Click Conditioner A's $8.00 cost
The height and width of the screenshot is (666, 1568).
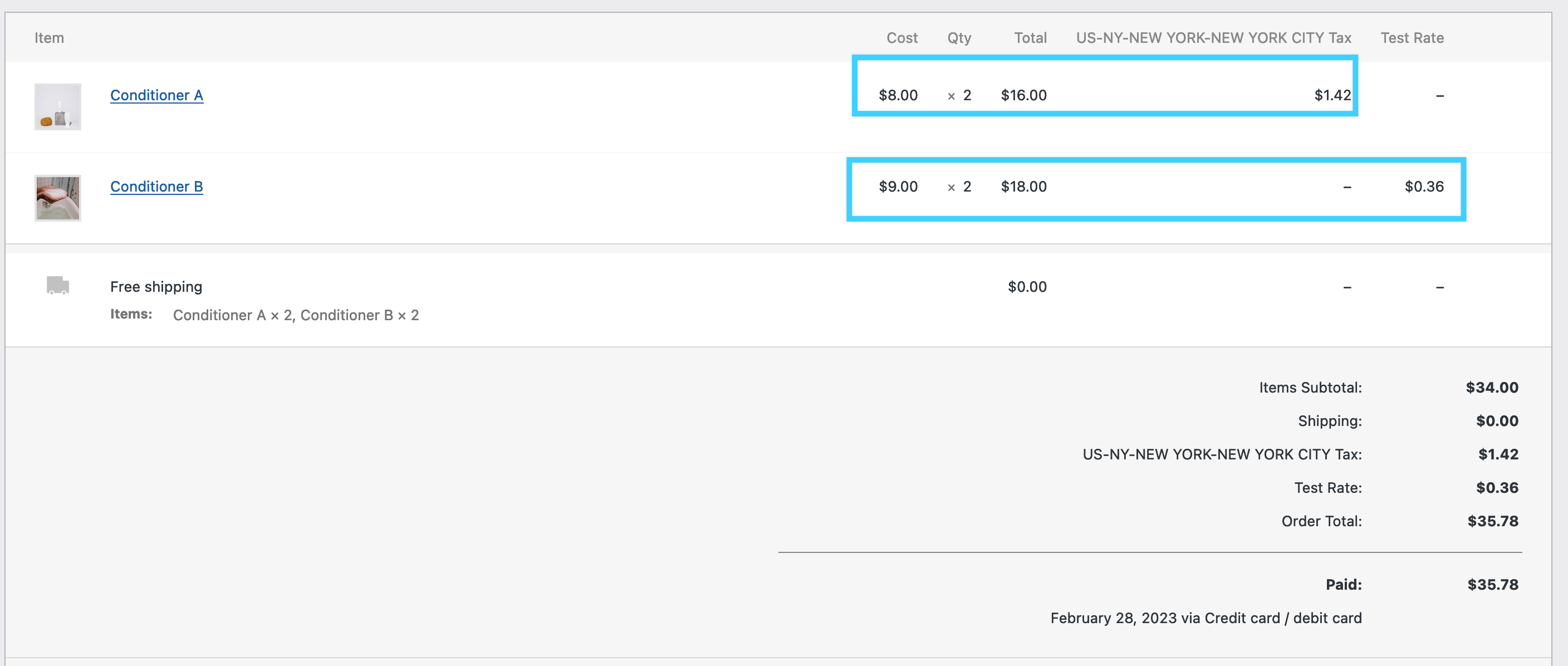pos(898,95)
